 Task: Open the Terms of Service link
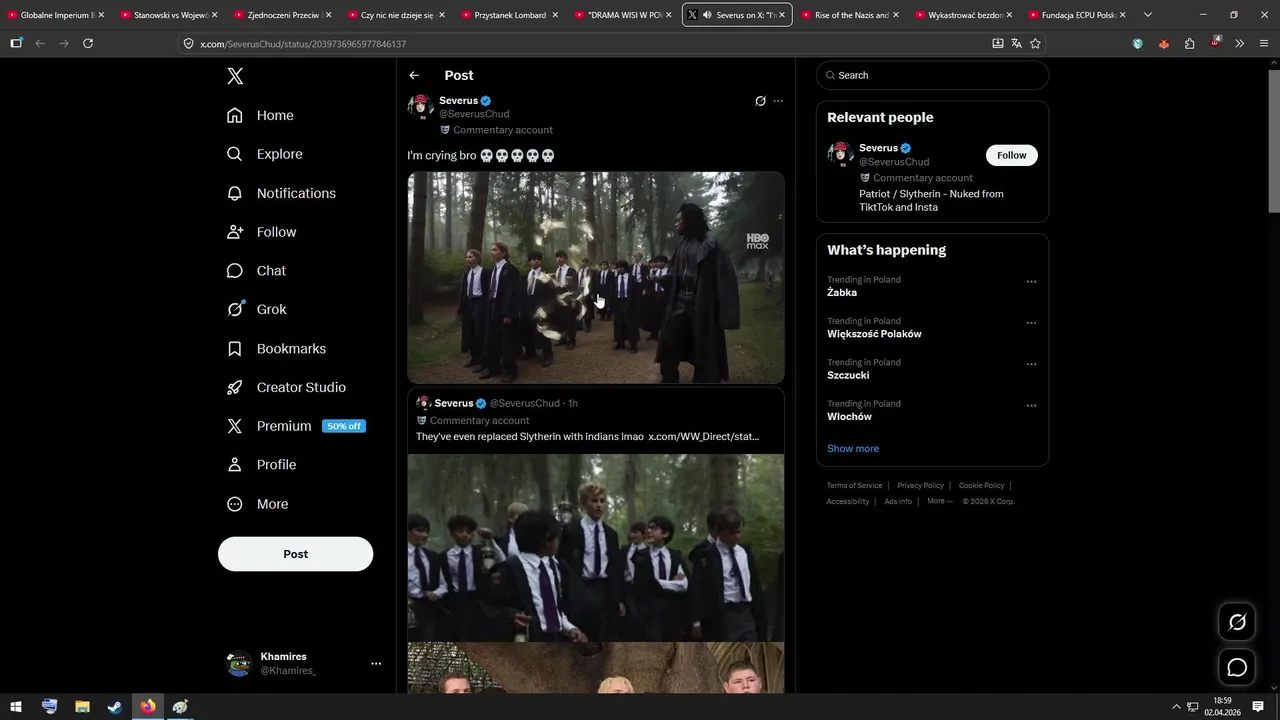pyautogui.click(x=854, y=486)
